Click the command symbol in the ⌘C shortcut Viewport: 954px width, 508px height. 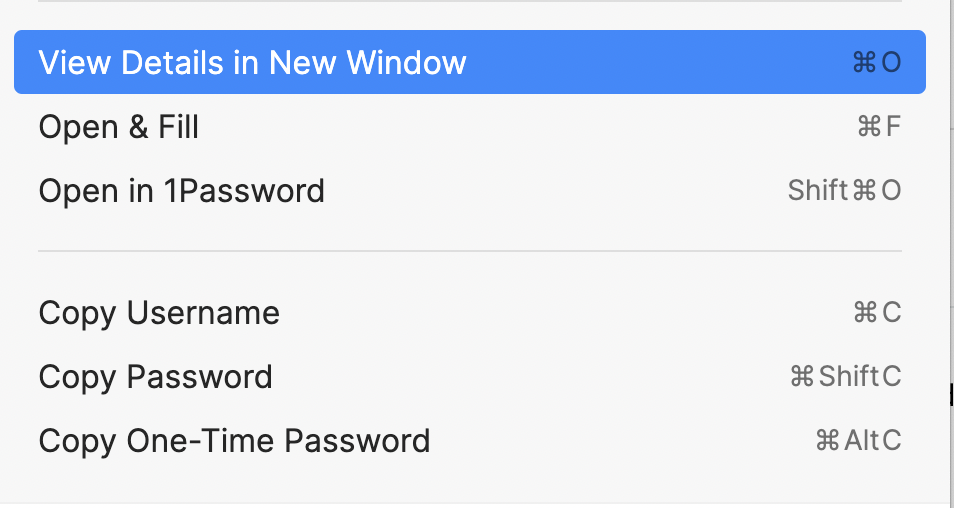[865, 313]
